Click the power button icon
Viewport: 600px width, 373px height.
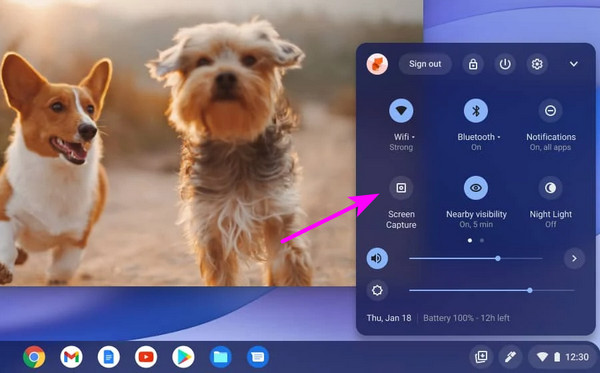505,64
